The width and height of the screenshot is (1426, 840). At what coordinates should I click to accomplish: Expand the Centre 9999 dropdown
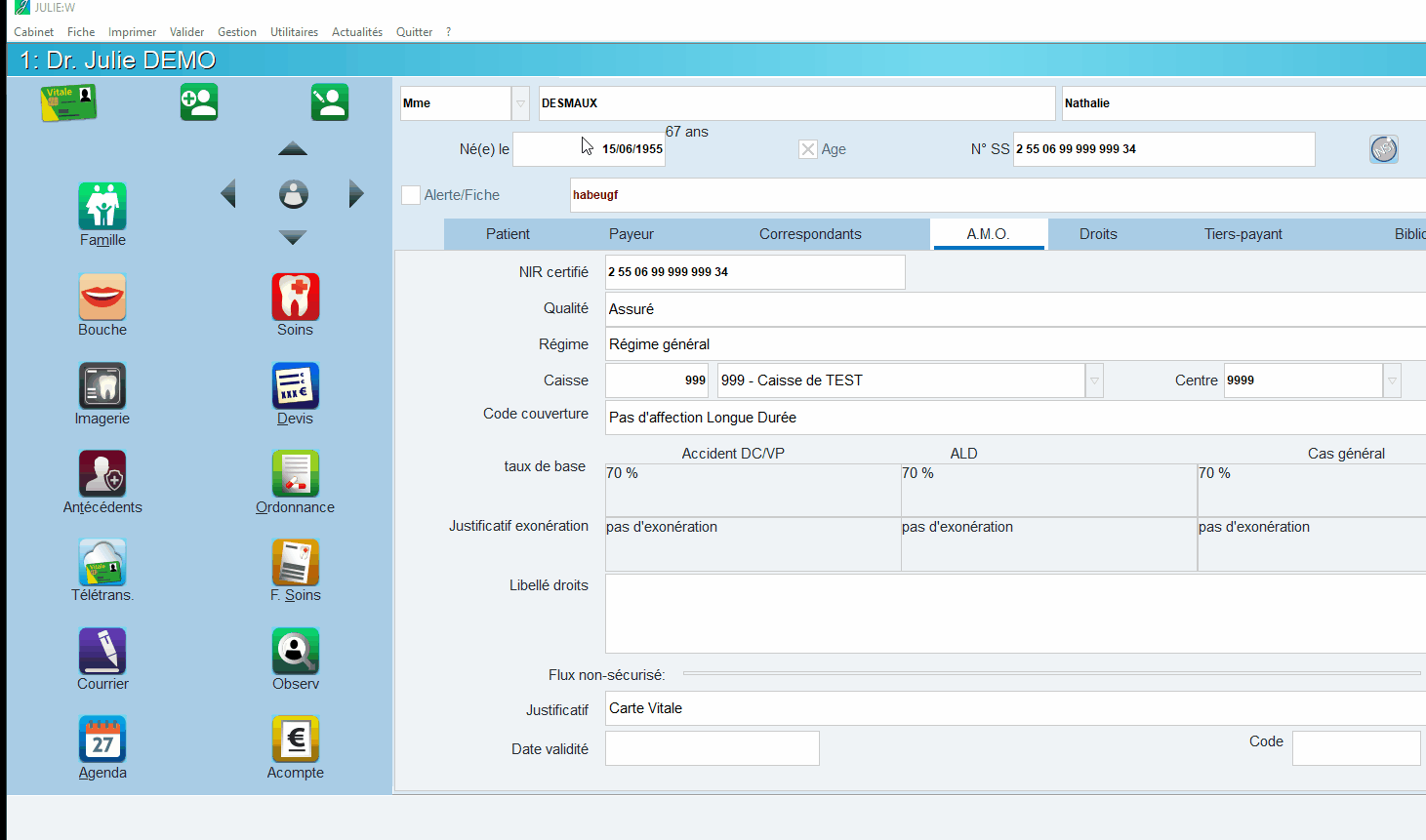[1393, 380]
